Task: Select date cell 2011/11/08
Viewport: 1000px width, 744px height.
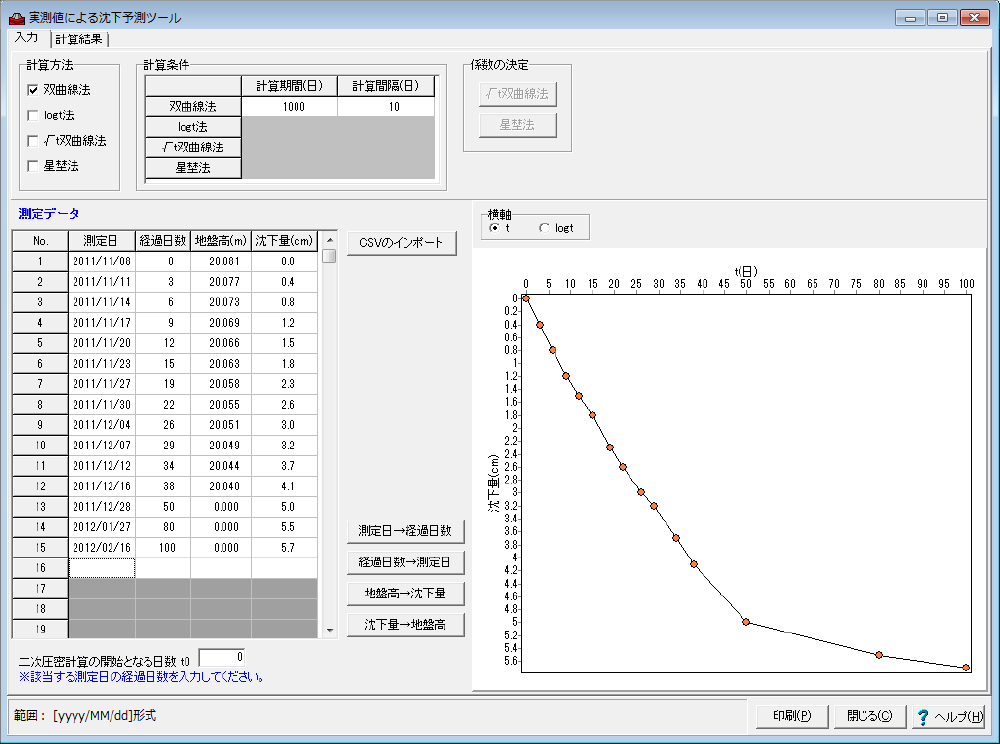Action: click(x=102, y=261)
